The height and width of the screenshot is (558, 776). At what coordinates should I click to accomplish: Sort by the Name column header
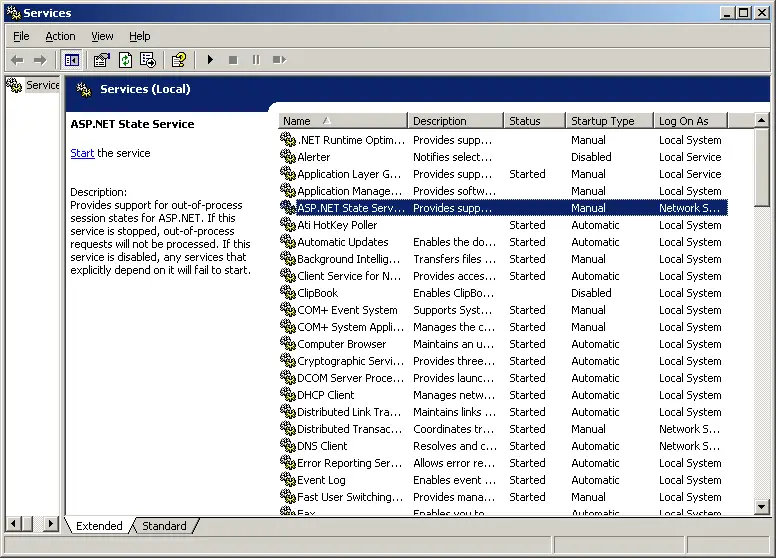coord(343,121)
